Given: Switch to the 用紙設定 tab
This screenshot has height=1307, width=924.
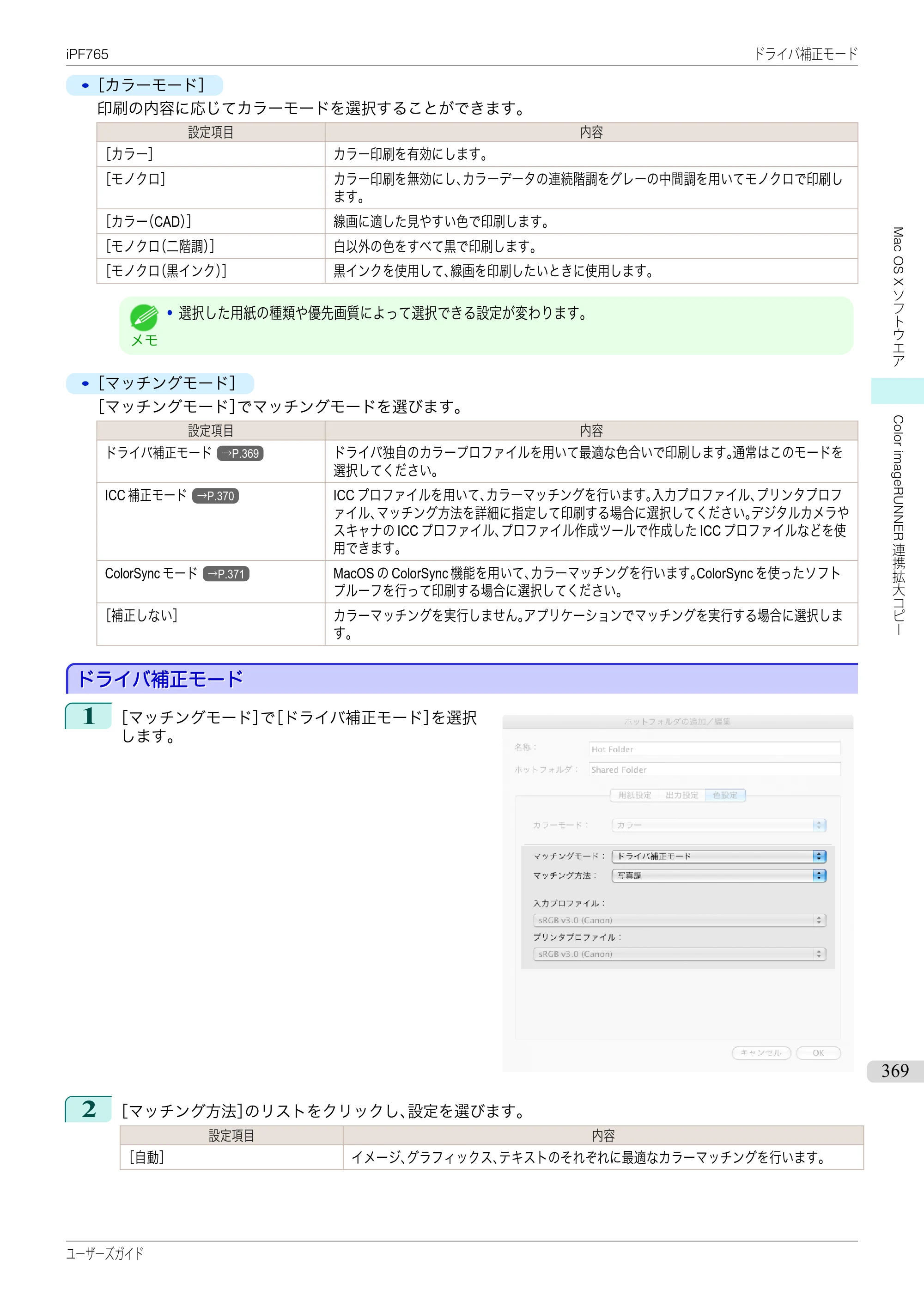Looking at the screenshot, I should pos(634,795).
